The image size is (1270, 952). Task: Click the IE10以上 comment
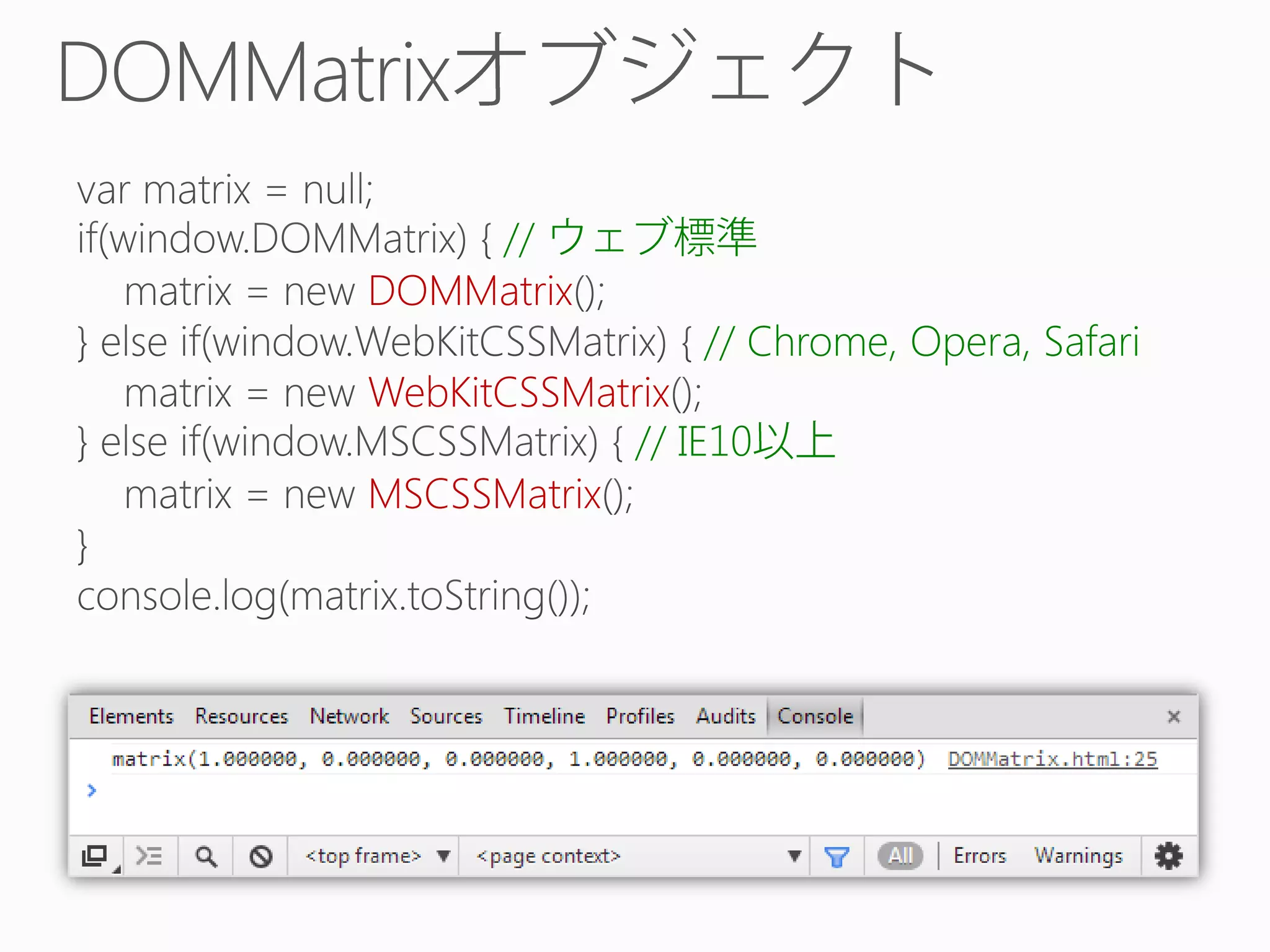735,443
